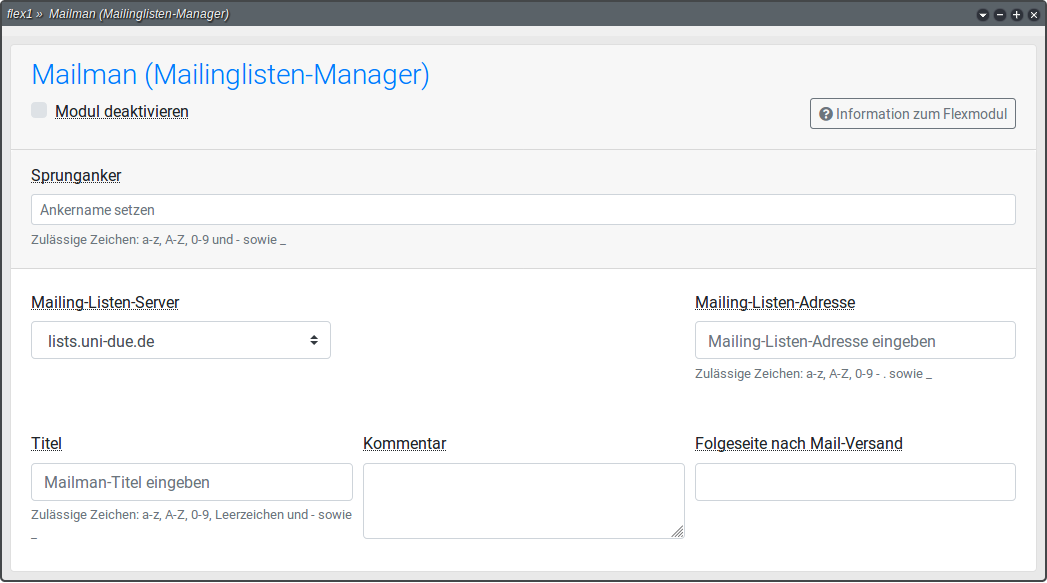Click the Mailing-Listen-Server label
The image size is (1047, 583).
pos(105,302)
